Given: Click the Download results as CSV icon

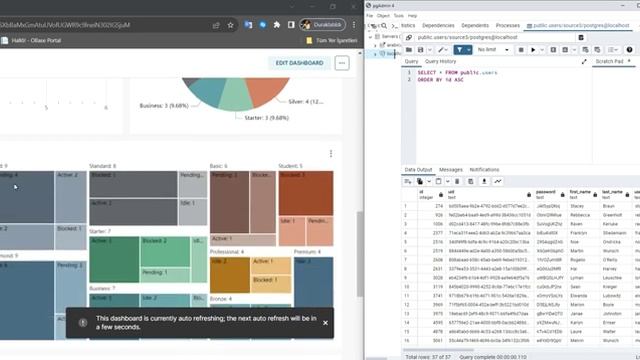Looking at the screenshot, I should click(484, 181).
